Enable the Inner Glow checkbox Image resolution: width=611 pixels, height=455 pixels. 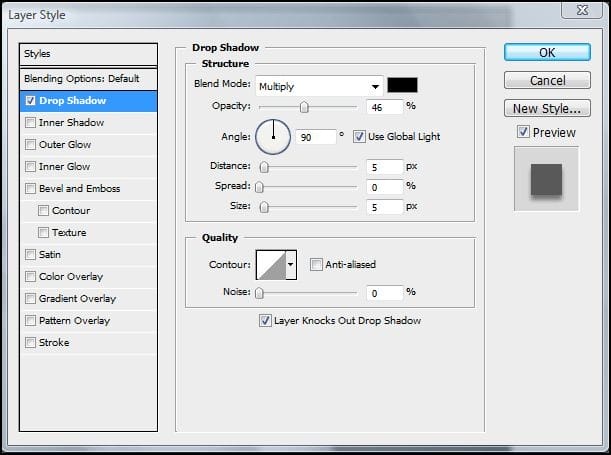tap(30, 167)
